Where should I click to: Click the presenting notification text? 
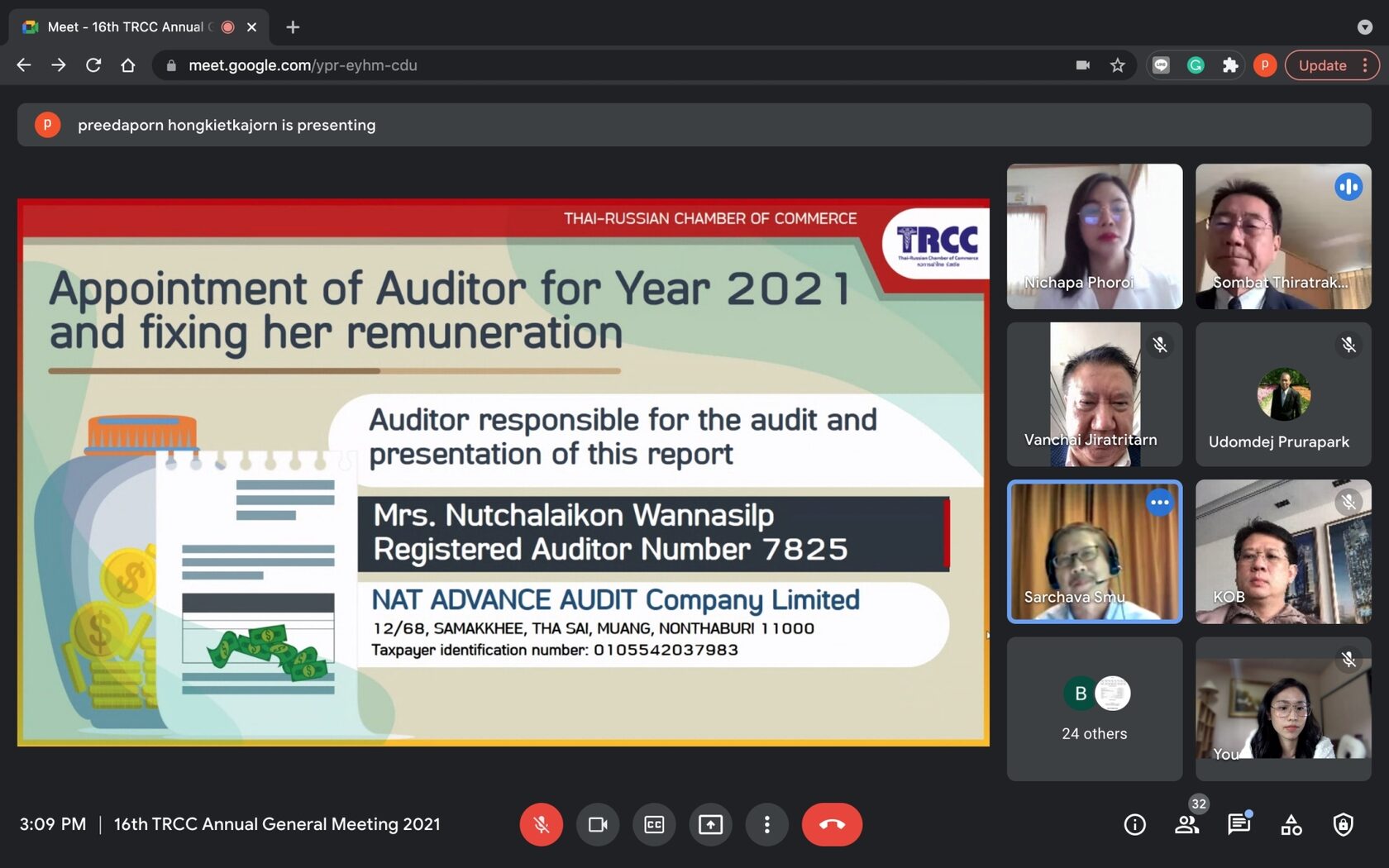point(227,125)
